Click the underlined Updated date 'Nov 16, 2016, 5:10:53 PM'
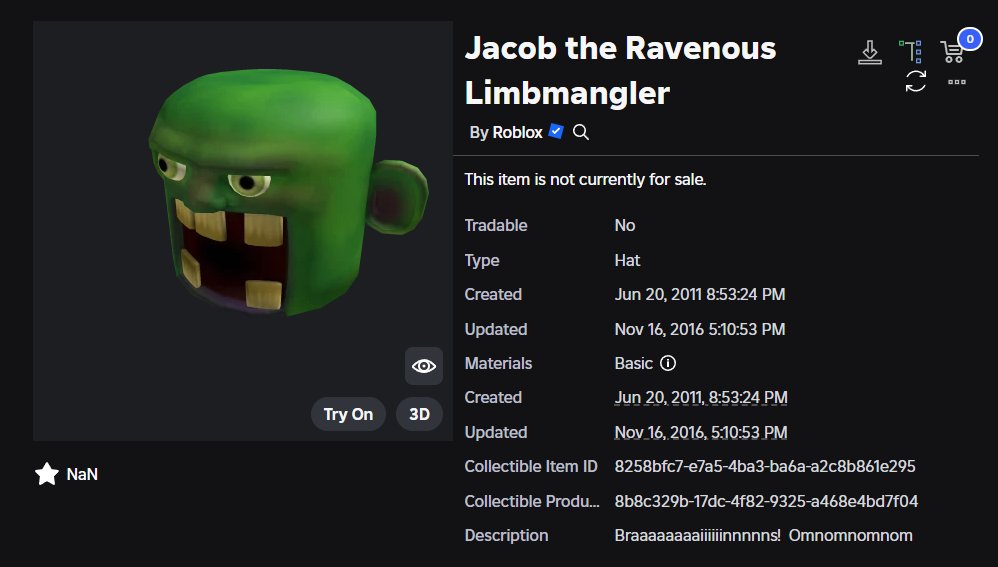The image size is (998, 567). (701, 432)
